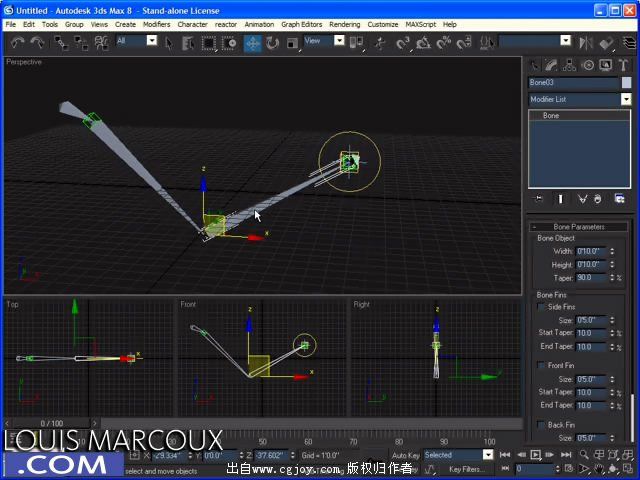This screenshot has height=480, width=640.
Task: Choose the Select Object arrow tool
Action: click(169, 43)
